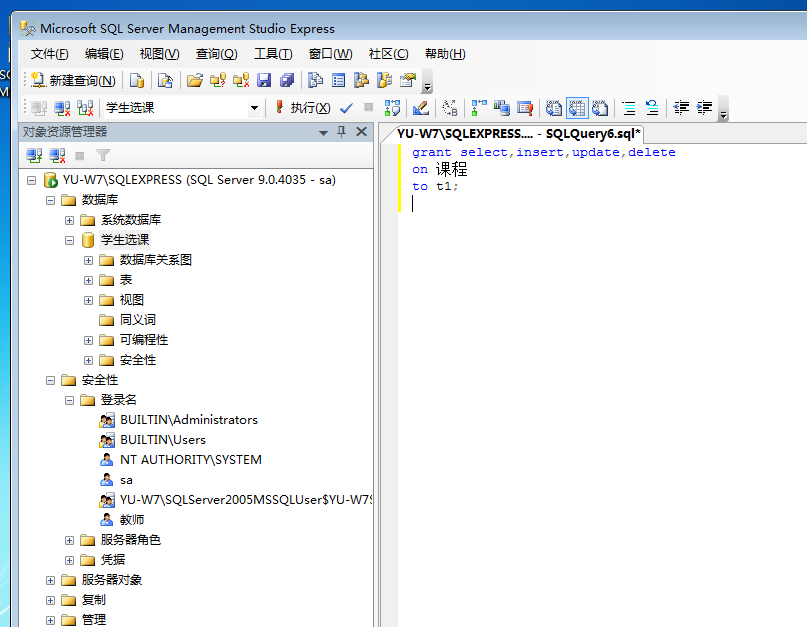
Task: Click the Open File folder icon
Action: [x=195, y=80]
